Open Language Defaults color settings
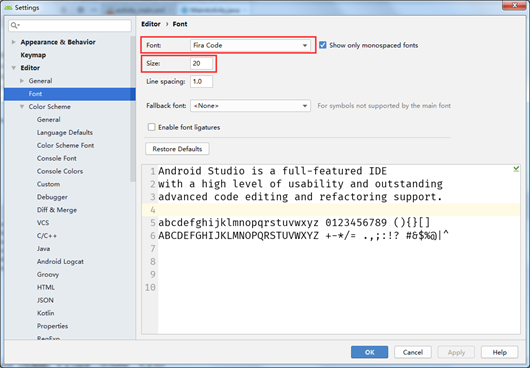Viewport: 530px width, 368px height. coord(65,132)
